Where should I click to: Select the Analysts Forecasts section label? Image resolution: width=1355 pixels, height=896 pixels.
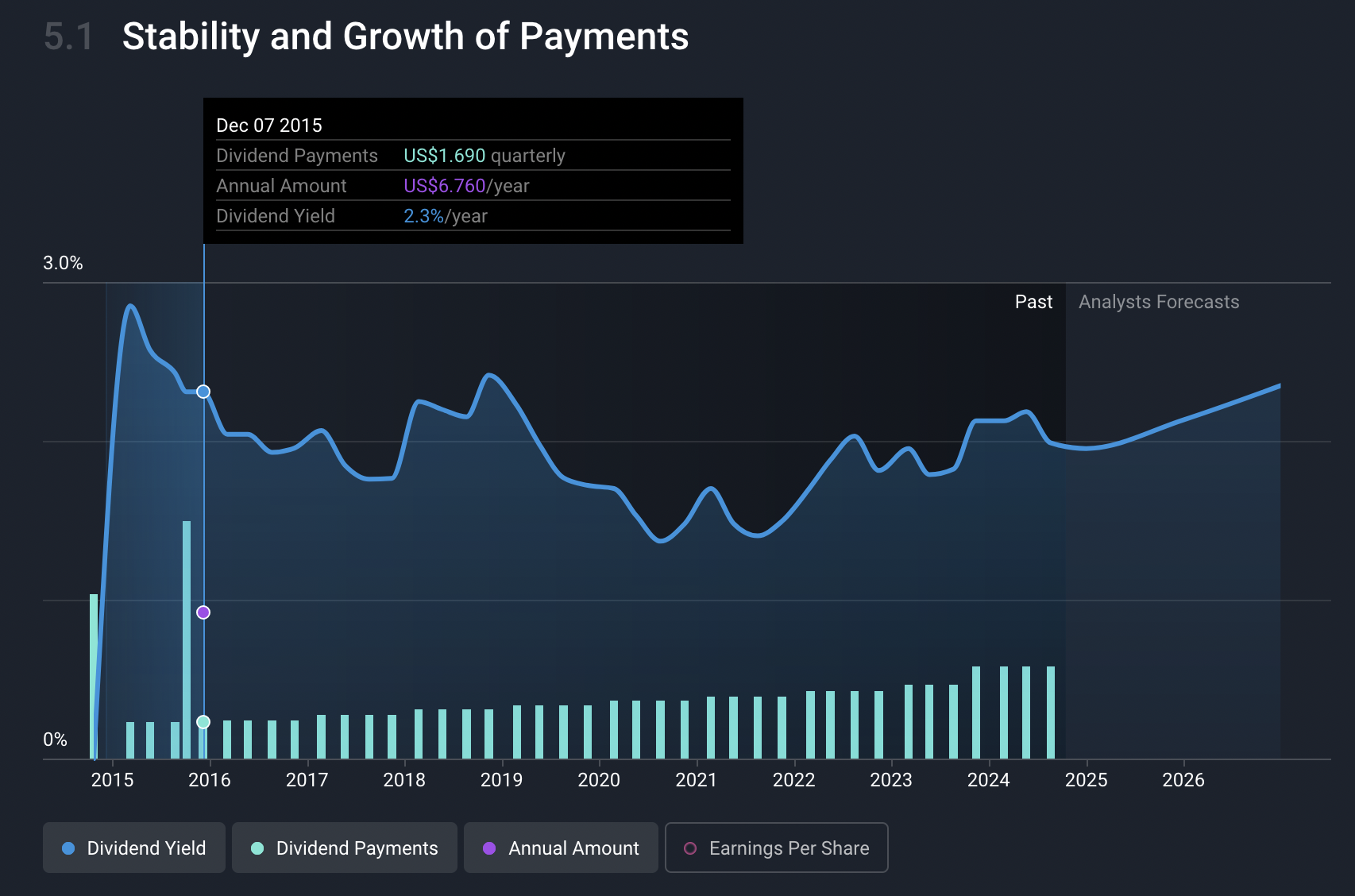[x=1158, y=302]
